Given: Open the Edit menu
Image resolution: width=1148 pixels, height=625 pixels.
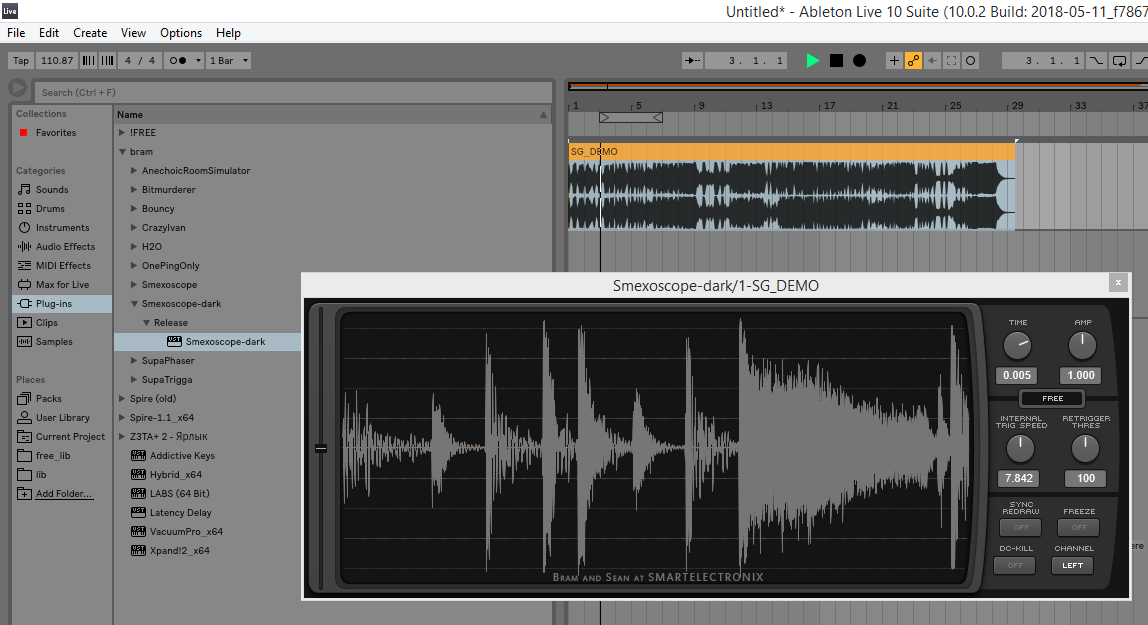Looking at the screenshot, I should (49, 33).
